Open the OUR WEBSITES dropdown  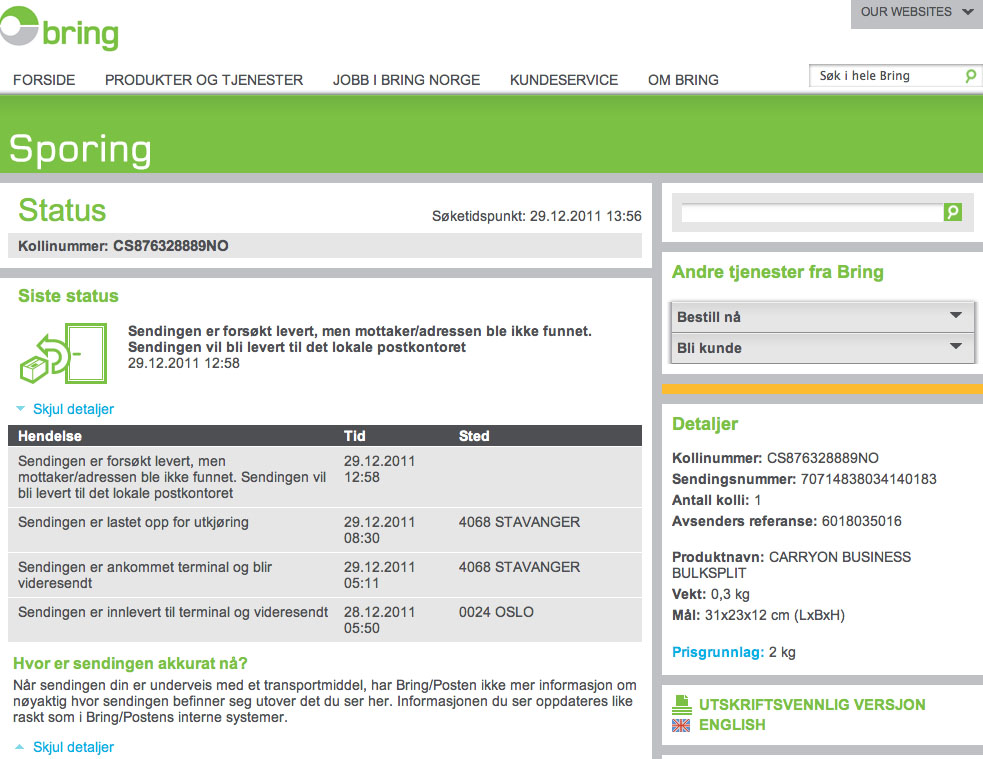(917, 13)
